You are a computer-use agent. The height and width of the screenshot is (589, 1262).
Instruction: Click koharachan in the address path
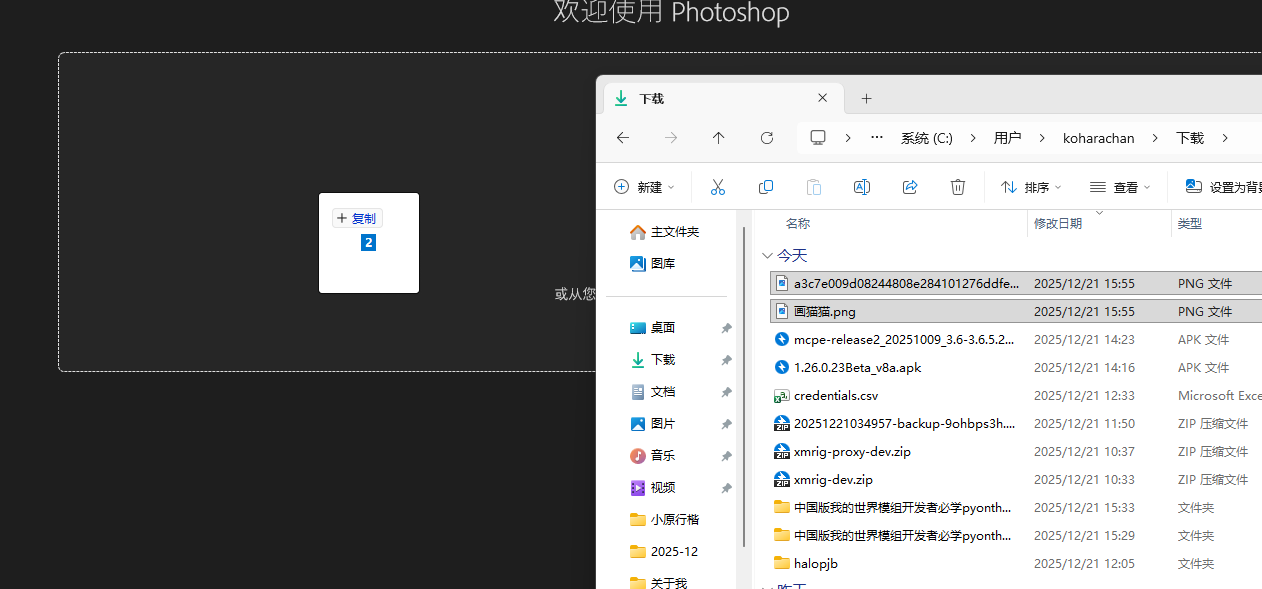point(1099,138)
